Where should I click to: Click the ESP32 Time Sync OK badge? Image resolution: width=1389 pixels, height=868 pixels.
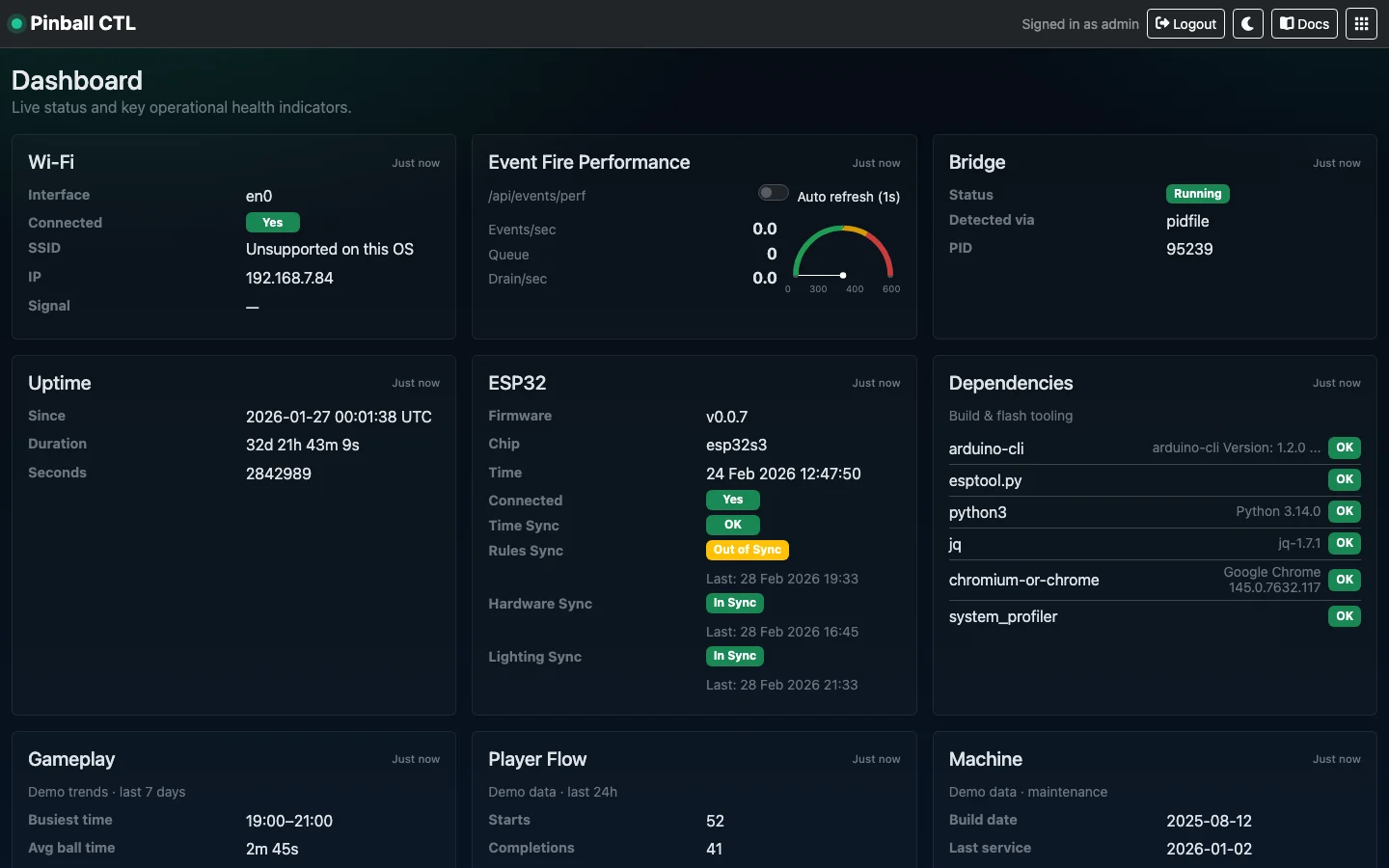[733, 525]
